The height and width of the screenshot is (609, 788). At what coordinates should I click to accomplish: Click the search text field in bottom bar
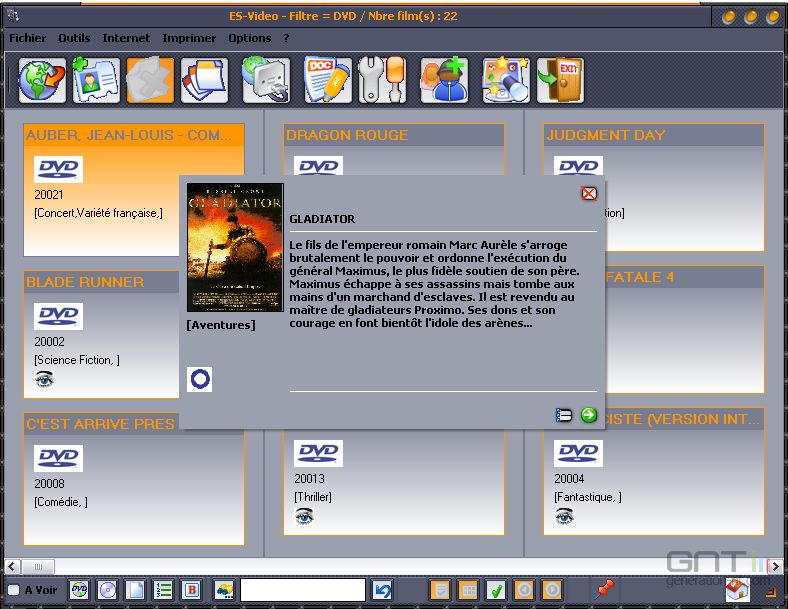(x=303, y=590)
